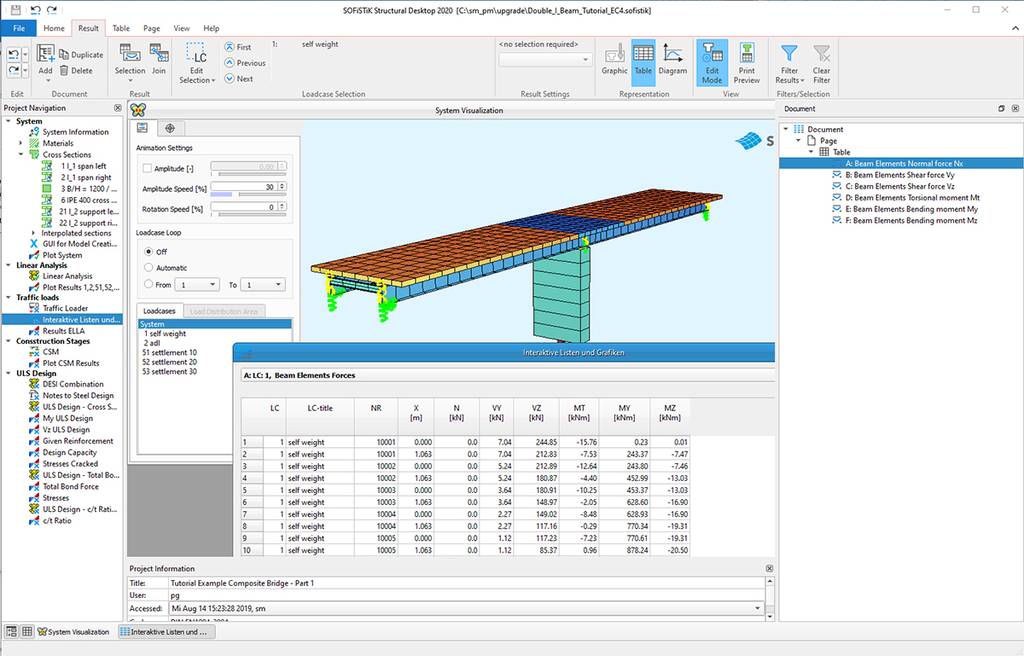Screen dimensions: 1024x656
Task: Click the Amplitude Speed stepper arrows
Action: [x=282, y=187]
